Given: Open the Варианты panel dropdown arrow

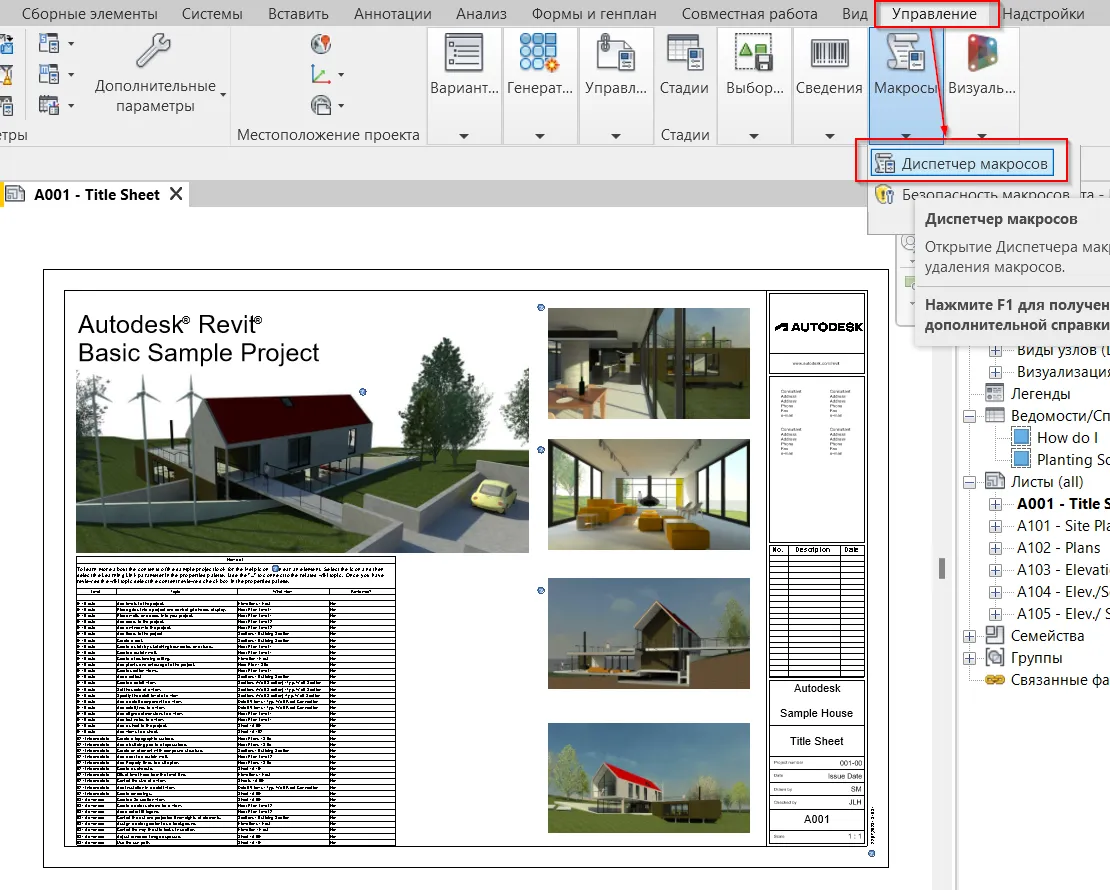Looking at the screenshot, I should [x=464, y=136].
